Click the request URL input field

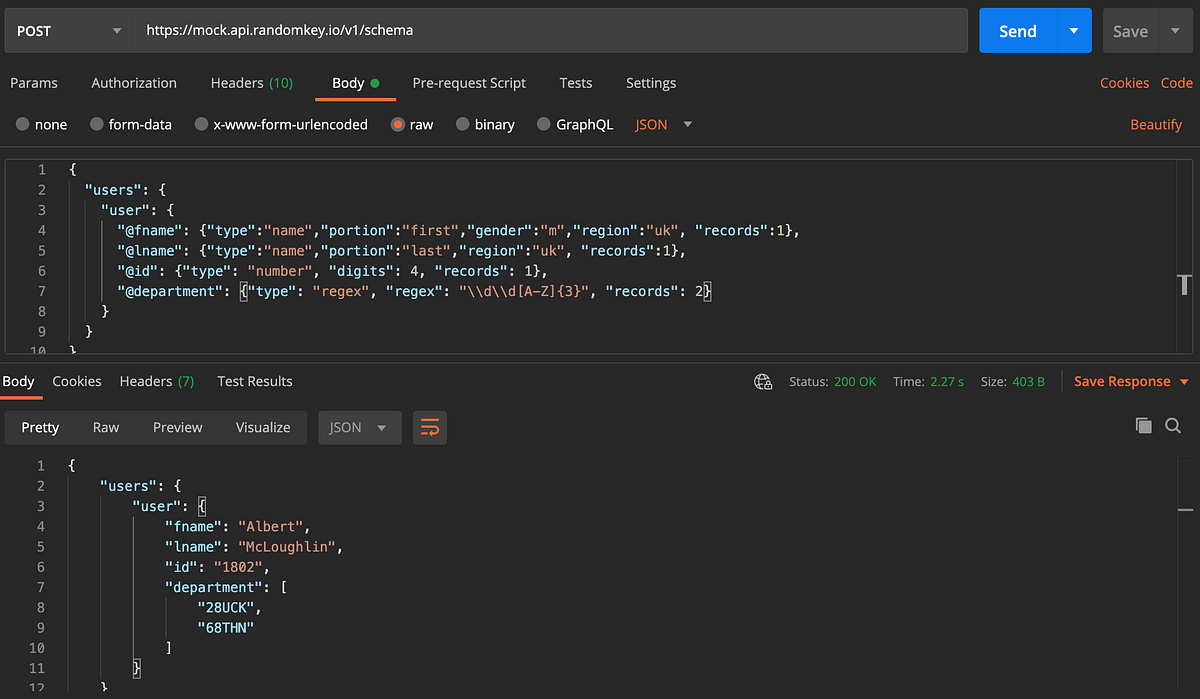(551, 31)
